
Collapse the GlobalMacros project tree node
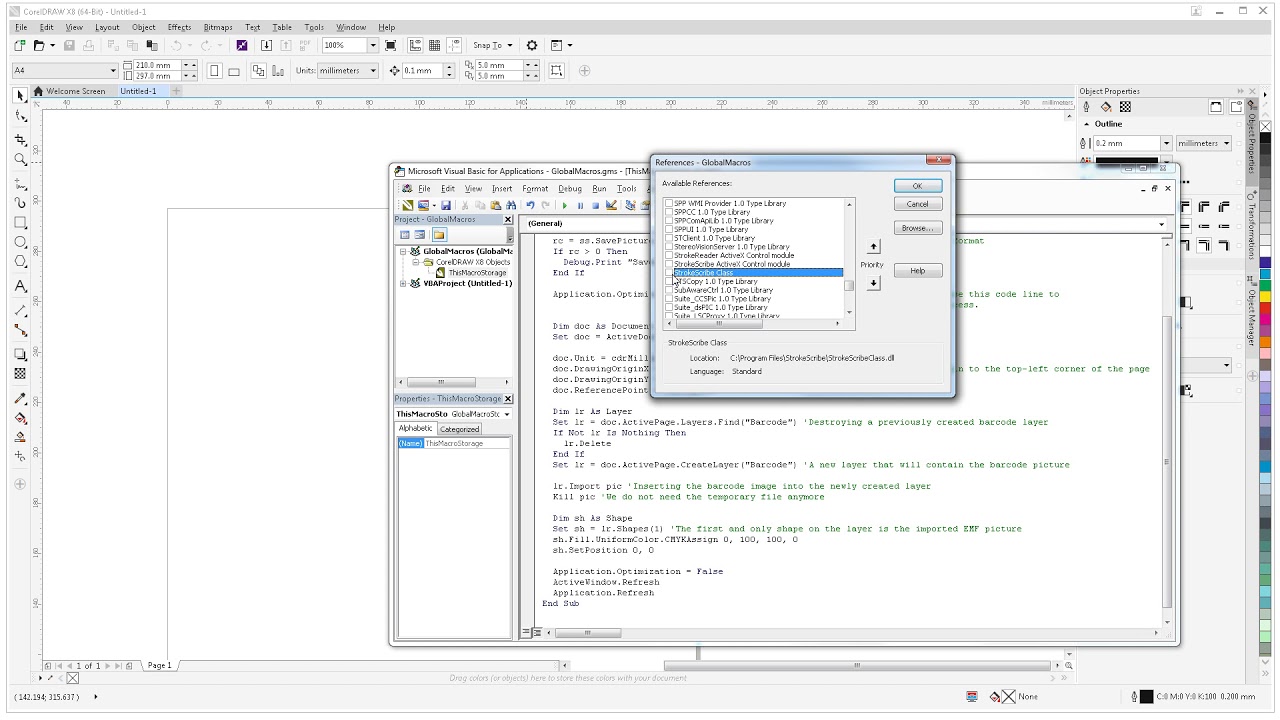[x=404, y=252]
